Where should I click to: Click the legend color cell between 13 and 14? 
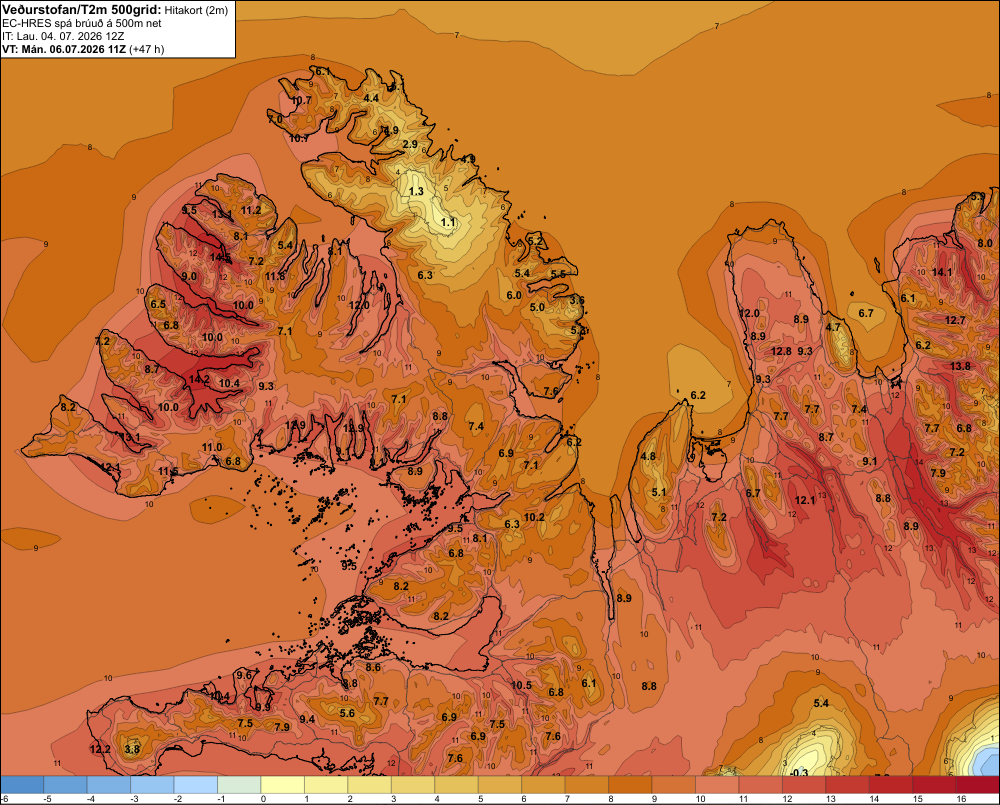coord(847,785)
